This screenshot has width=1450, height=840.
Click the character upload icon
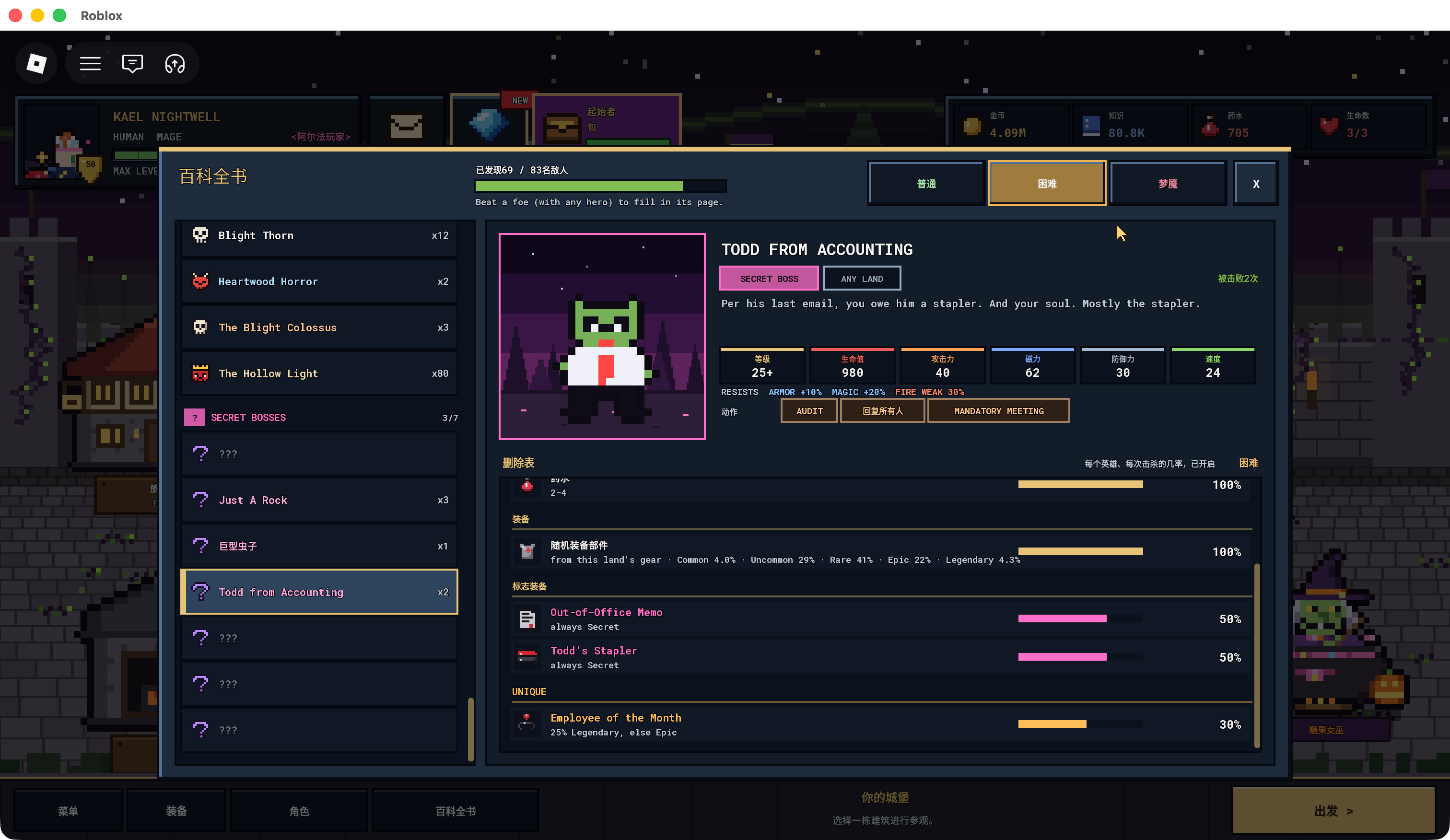click(175, 63)
